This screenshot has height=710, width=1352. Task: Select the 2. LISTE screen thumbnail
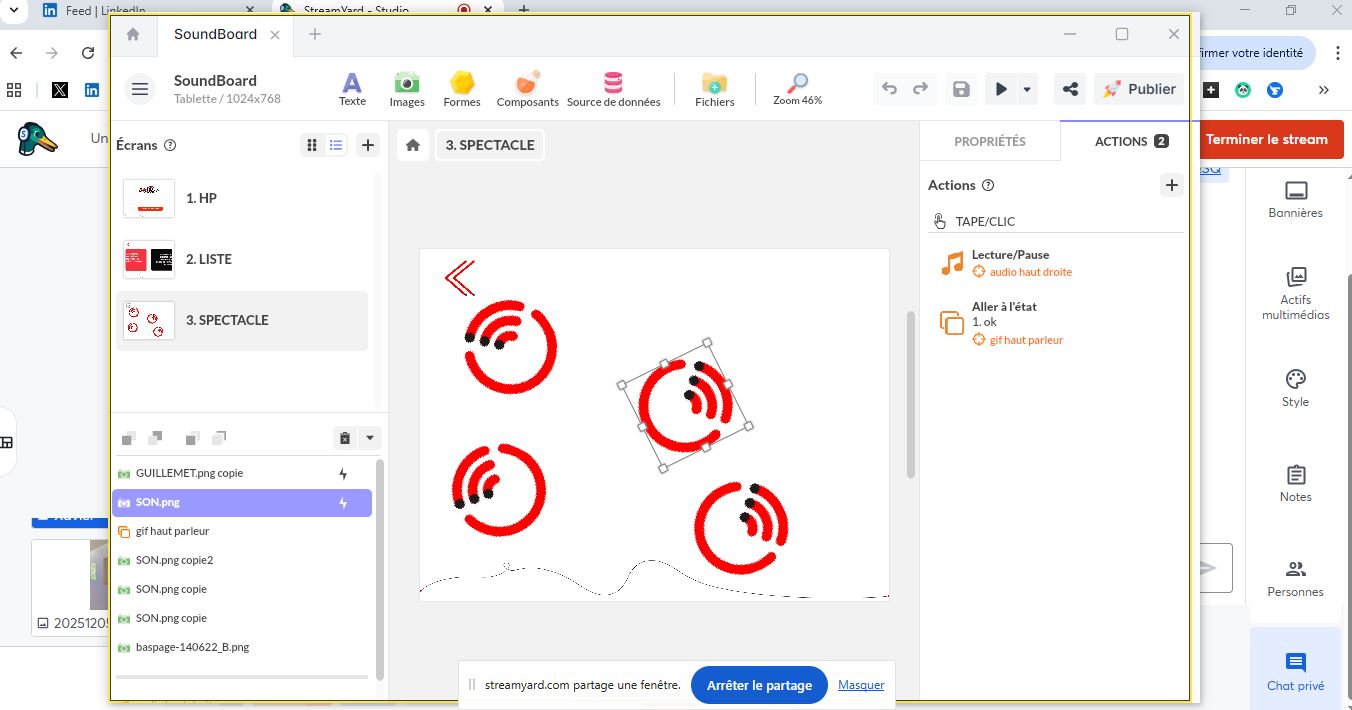click(149, 259)
